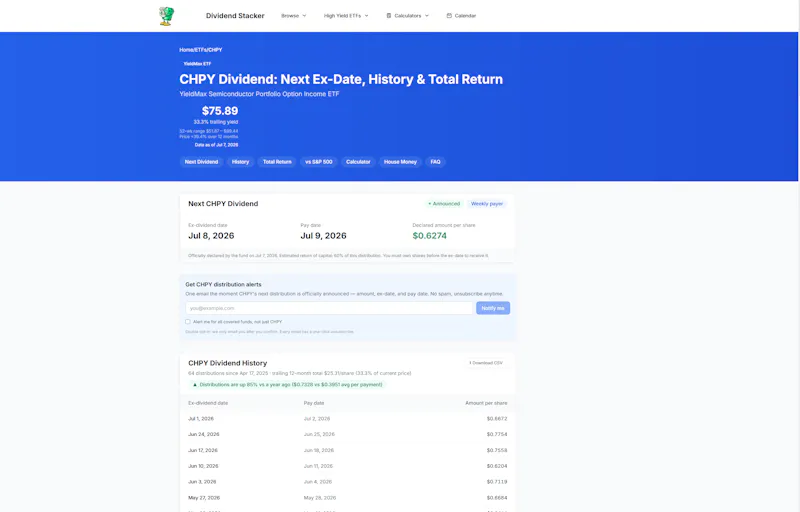Image resolution: width=800 pixels, height=512 pixels.
Task: Click the May 28, 2026 pay date cell
Action: point(319,498)
